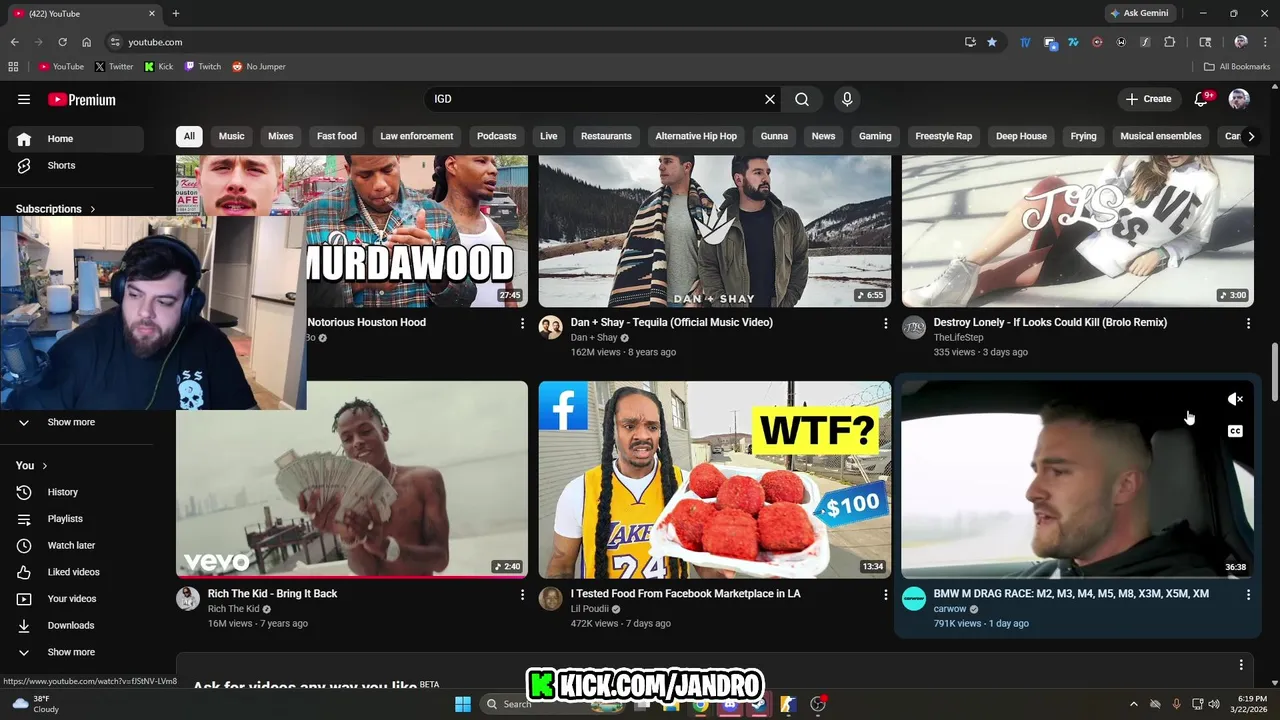The image size is (1280, 720).
Task: Advance the filter chips with right arrow
Action: tap(1250, 136)
